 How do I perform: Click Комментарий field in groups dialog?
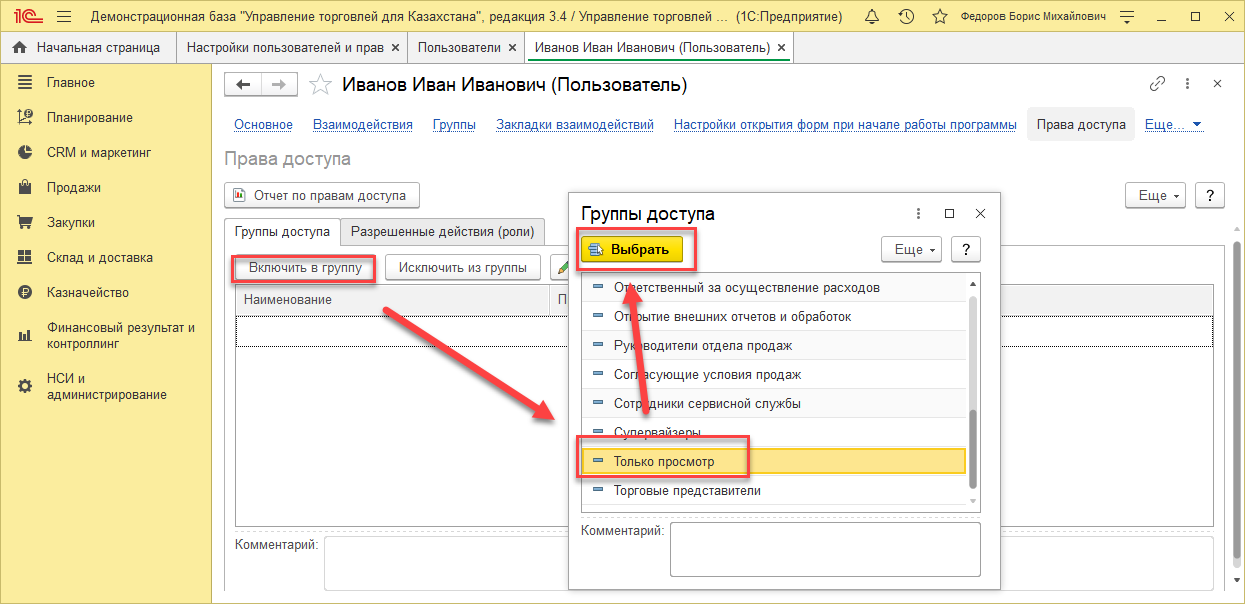click(824, 549)
